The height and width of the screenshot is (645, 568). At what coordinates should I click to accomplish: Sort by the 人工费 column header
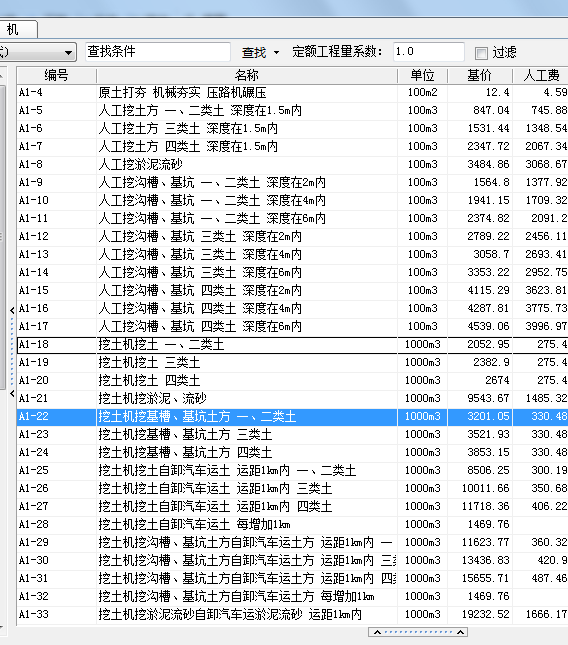click(x=540, y=75)
